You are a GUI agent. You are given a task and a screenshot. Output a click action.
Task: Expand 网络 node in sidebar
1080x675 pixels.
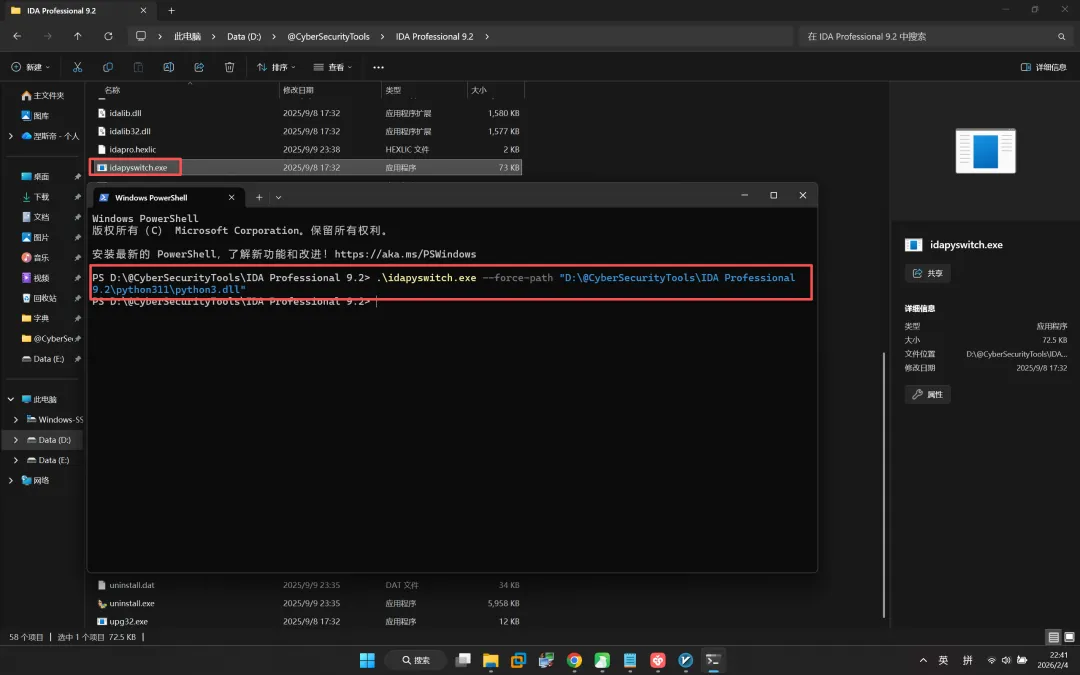pos(10,480)
